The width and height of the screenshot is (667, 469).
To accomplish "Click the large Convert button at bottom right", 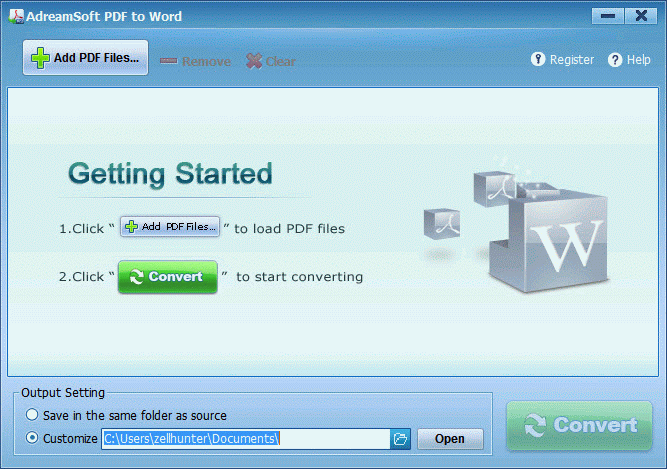I will pyautogui.click(x=579, y=426).
